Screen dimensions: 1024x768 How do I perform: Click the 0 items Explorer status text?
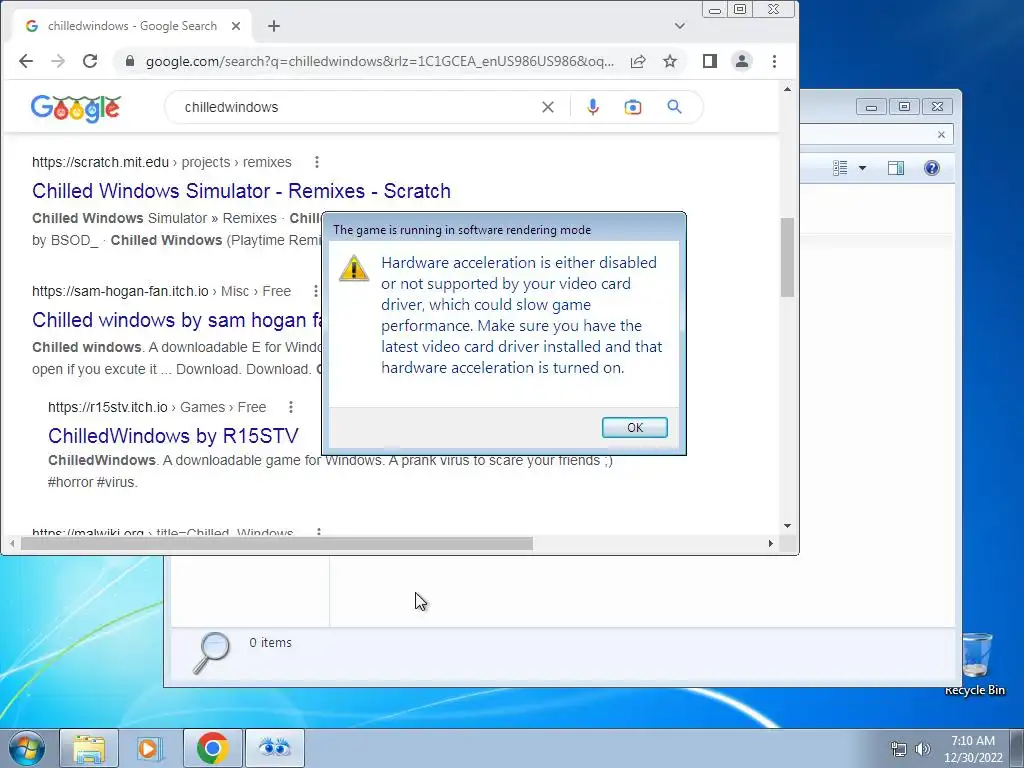click(270, 643)
